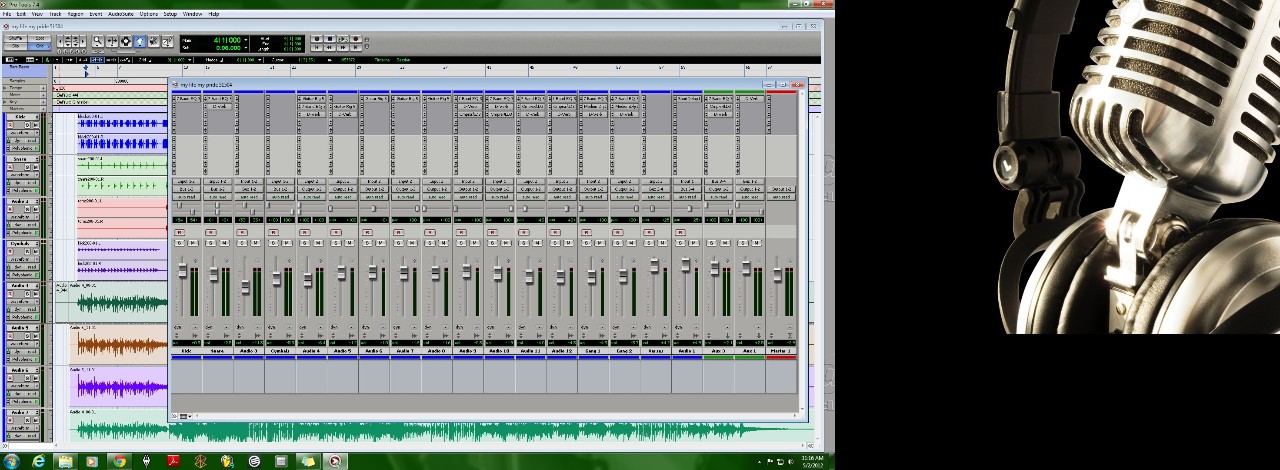Open the Region menu
This screenshot has height=470, width=1280.
tap(75, 14)
